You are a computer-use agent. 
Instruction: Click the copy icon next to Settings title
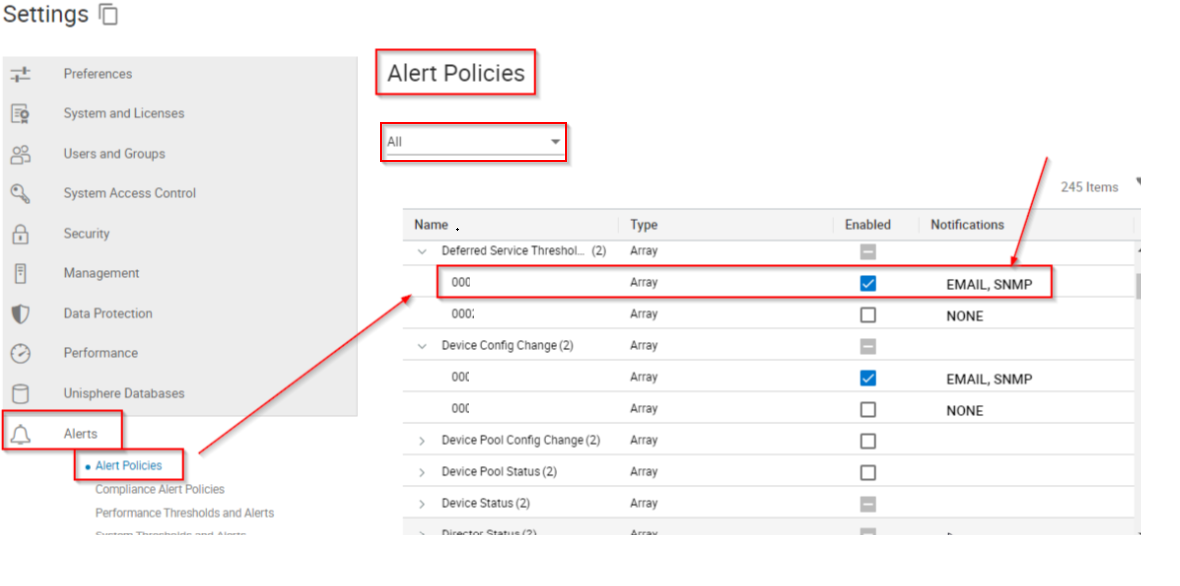108,14
